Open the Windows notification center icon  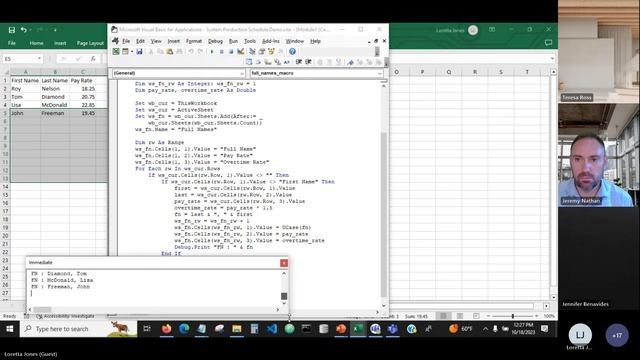tap(544, 329)
